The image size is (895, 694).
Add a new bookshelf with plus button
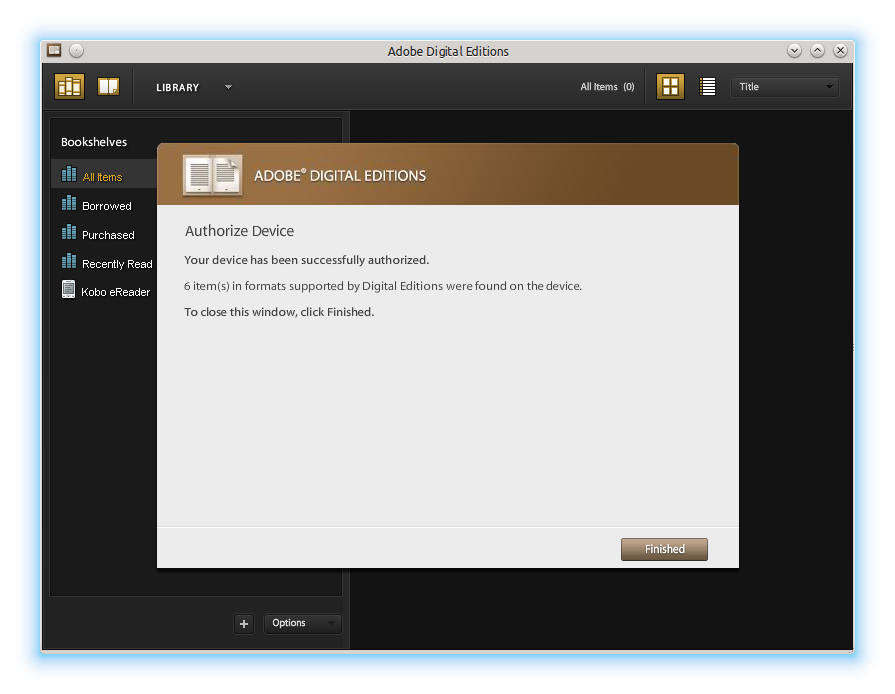pyautogui.click(x=244, y=624)
